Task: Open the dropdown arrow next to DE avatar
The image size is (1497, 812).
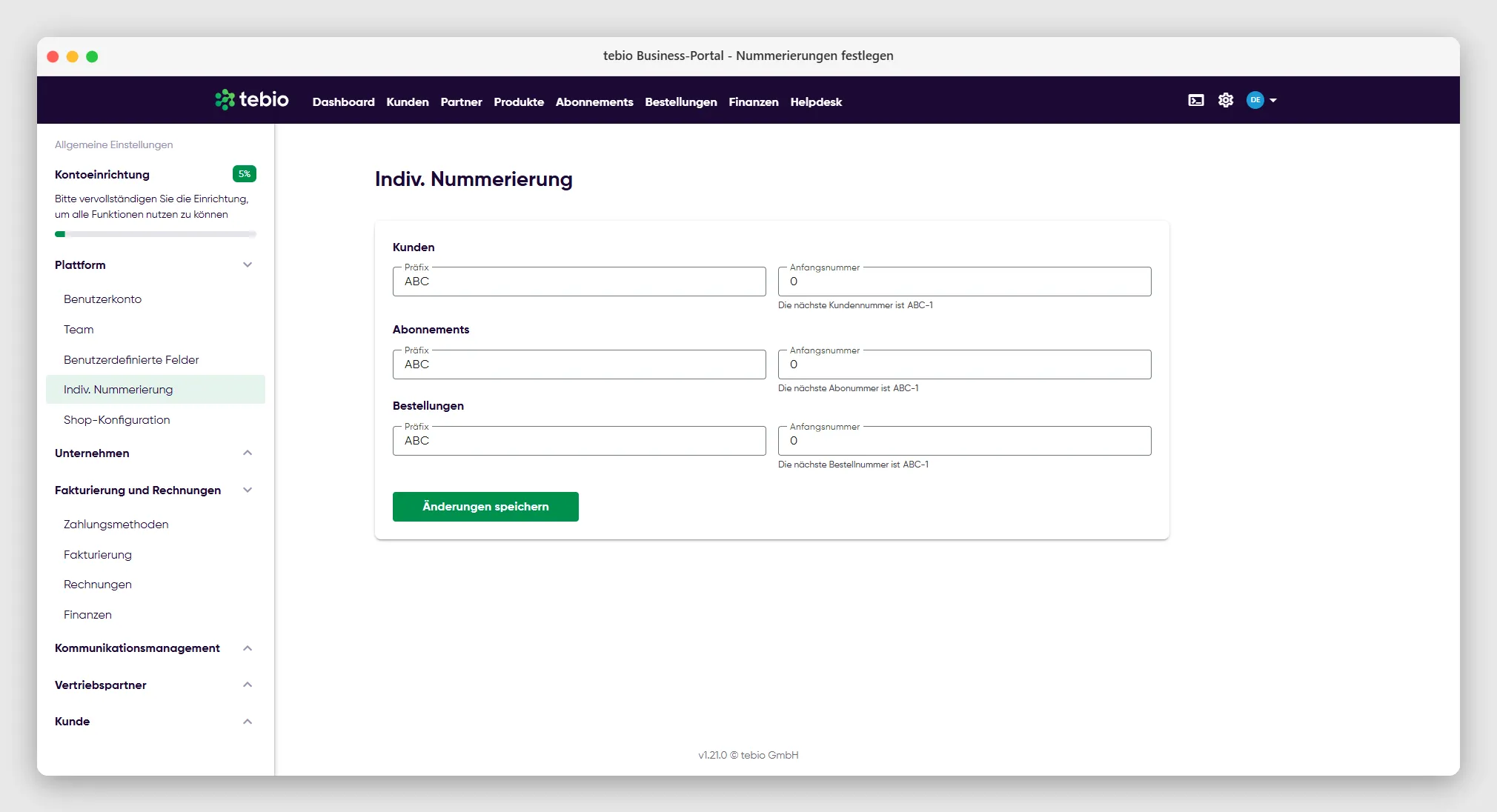Action: point(1273,100)
